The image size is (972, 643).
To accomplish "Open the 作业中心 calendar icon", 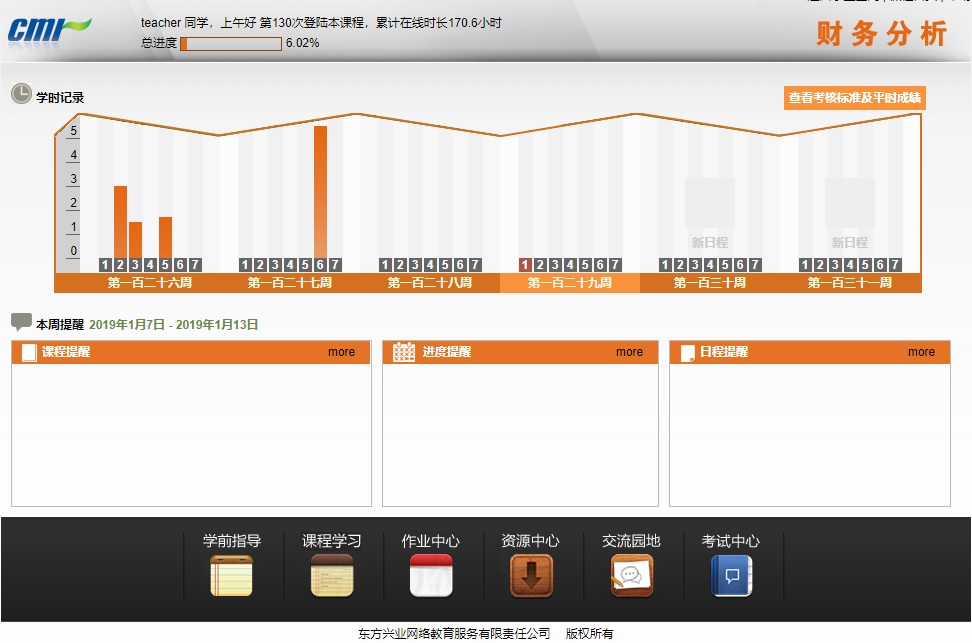I will pyautogui.click(x=431, y=576).
